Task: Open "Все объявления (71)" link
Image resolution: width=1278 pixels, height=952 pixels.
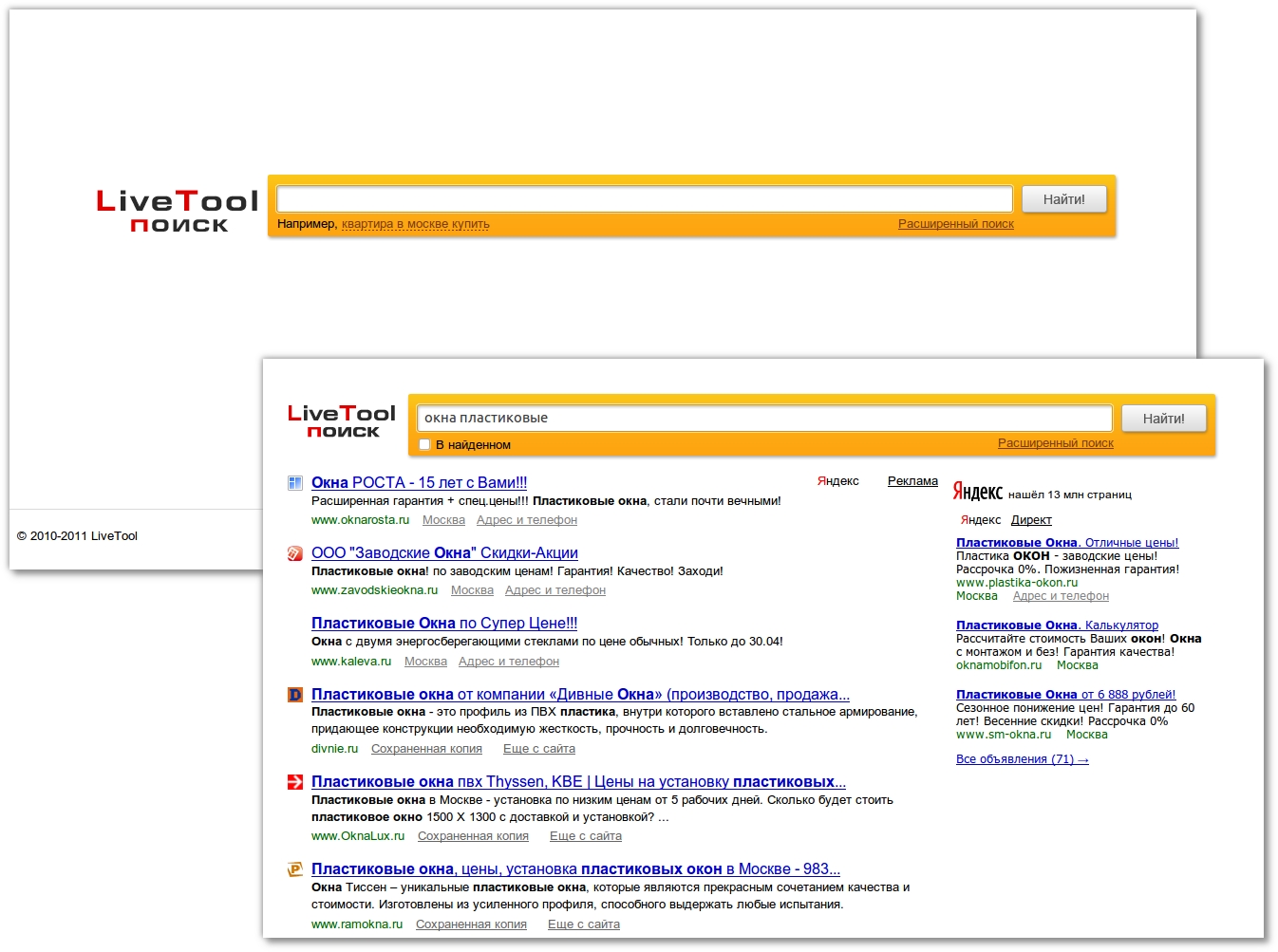Action: tap(1023, 759)
